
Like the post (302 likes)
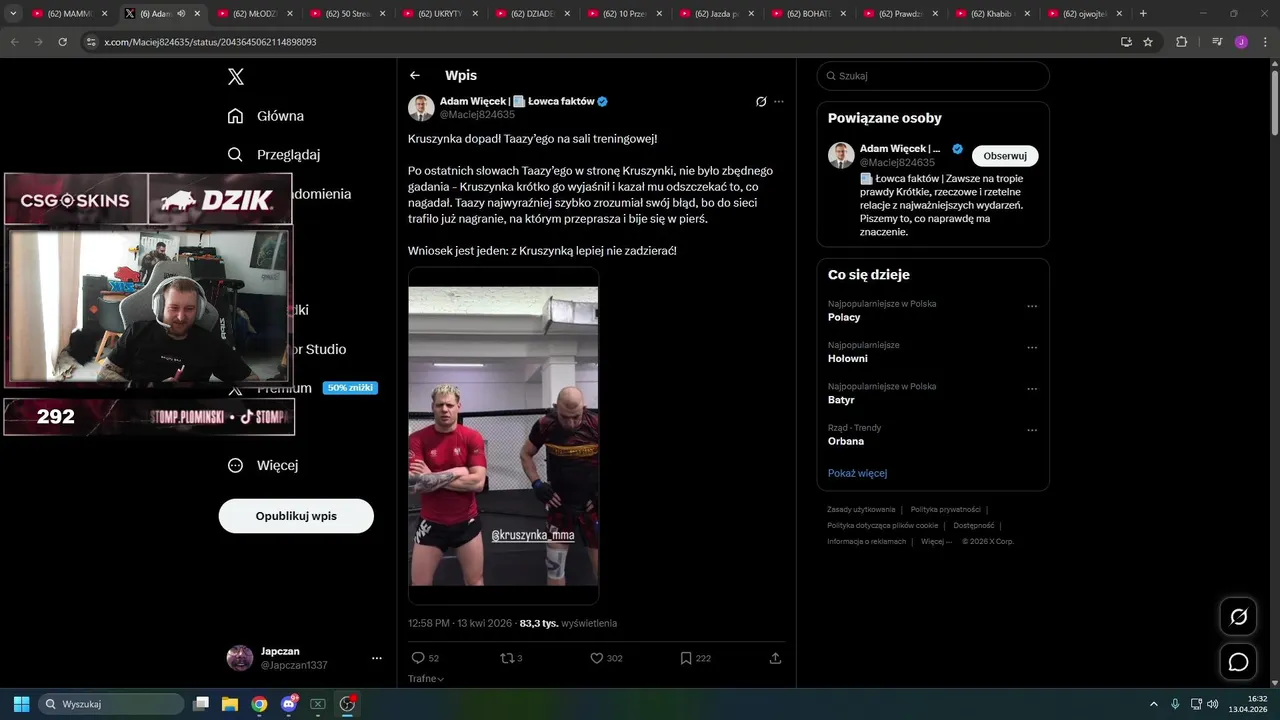click(x=606, y=658)
